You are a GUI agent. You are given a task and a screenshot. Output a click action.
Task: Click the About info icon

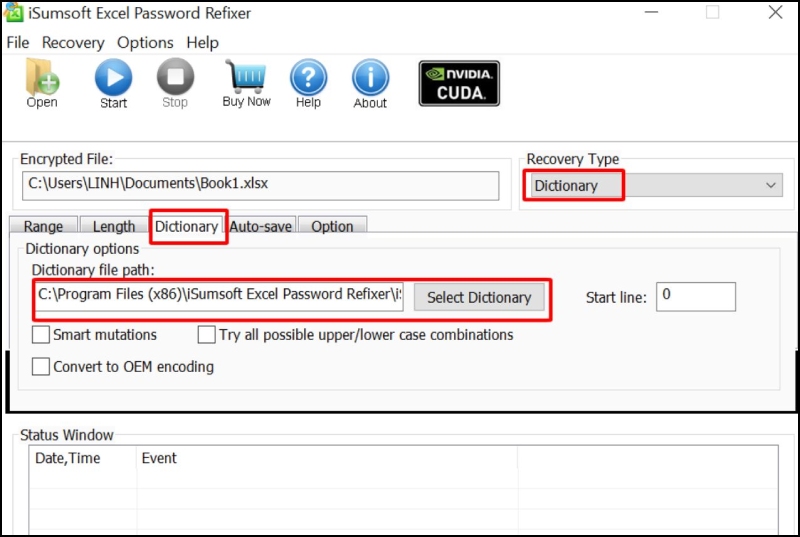click(x=370, y=78)
